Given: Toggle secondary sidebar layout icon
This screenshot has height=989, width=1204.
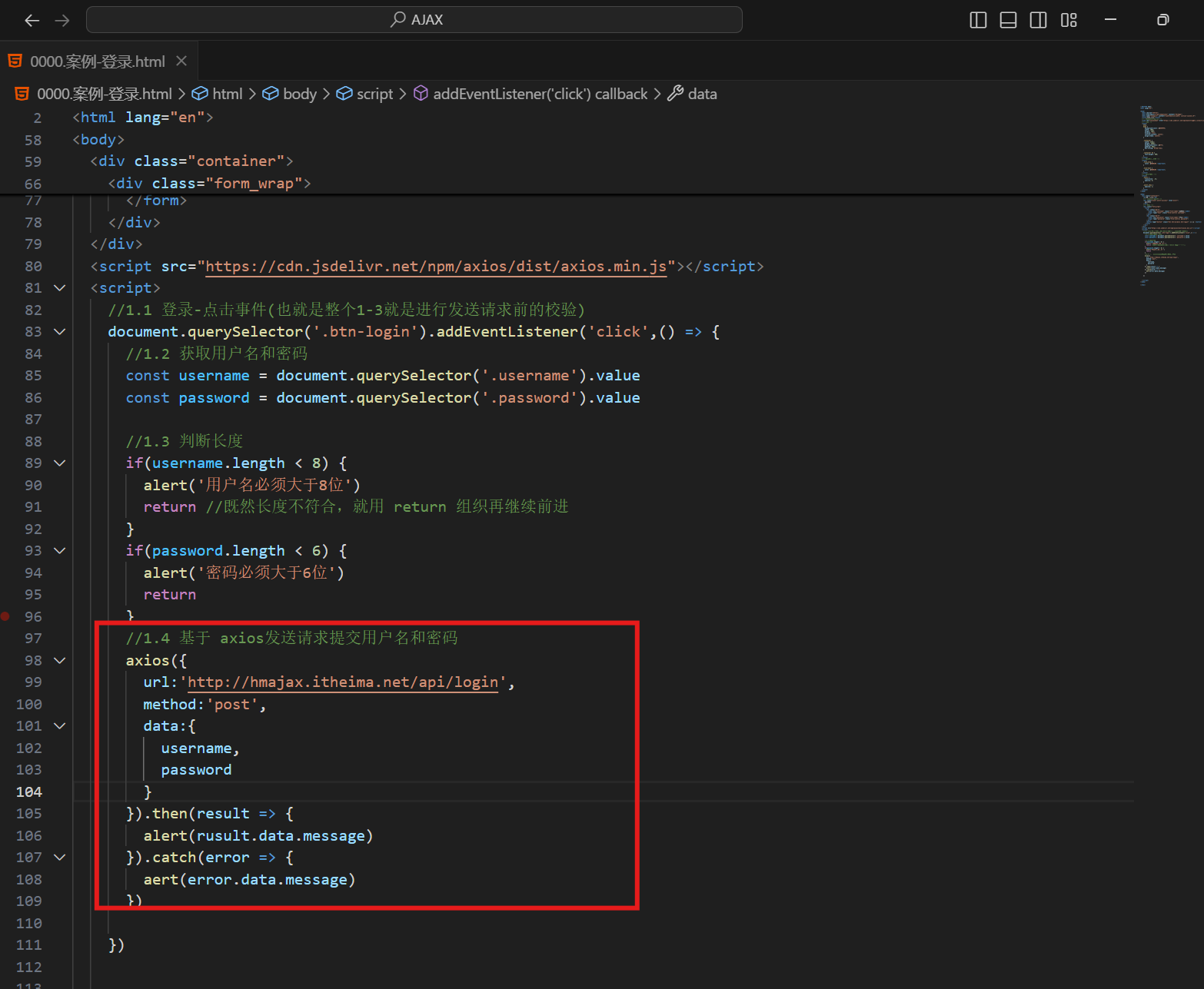Looking at the screenshot, I should point(1038,20).
